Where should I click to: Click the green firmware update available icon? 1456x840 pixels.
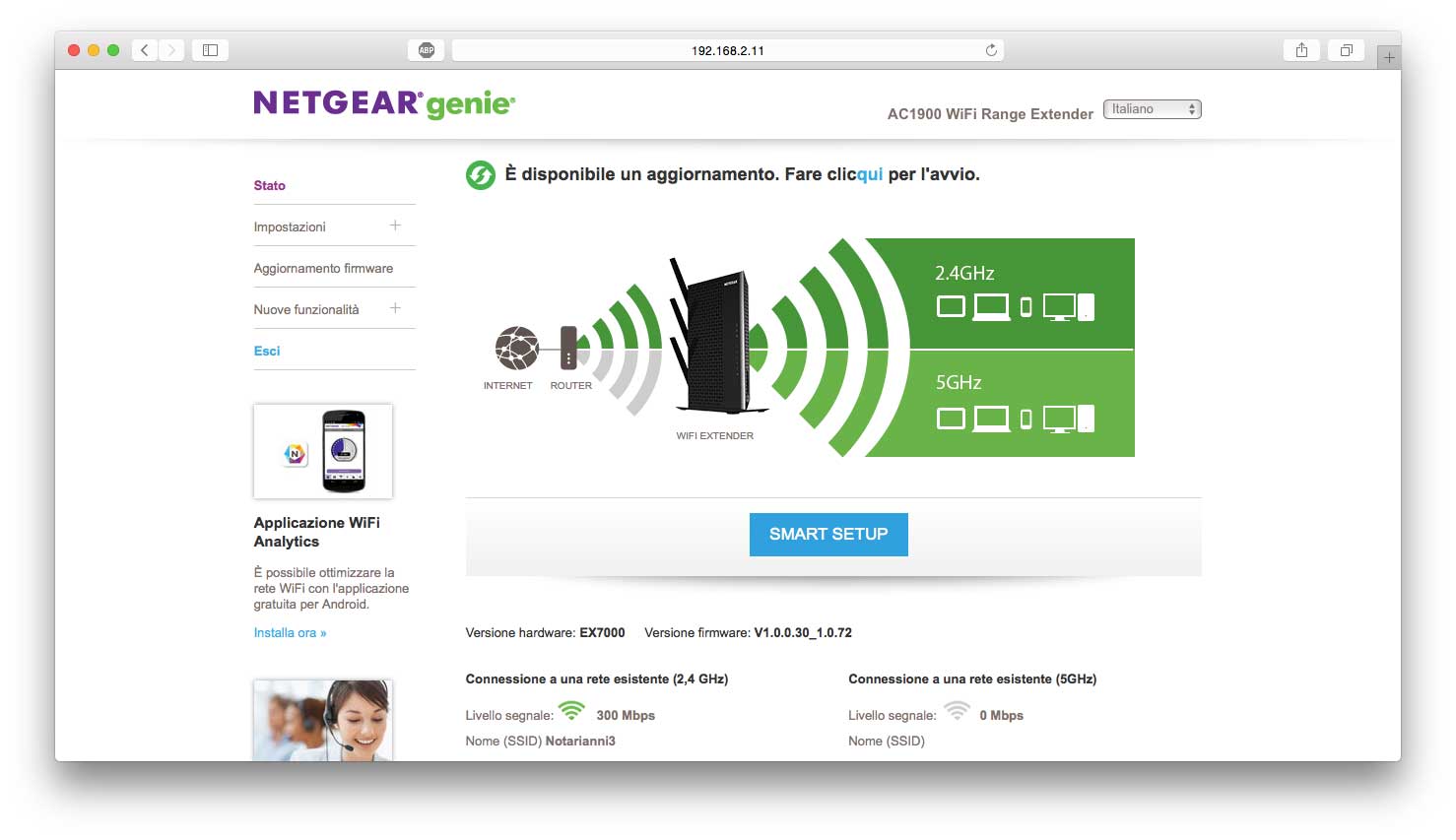click(x=480, y=175)
